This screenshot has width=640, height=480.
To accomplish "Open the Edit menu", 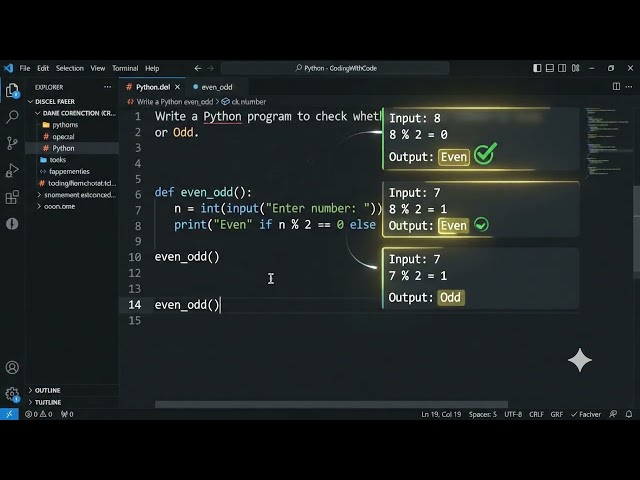I will (x=43, y=68).
